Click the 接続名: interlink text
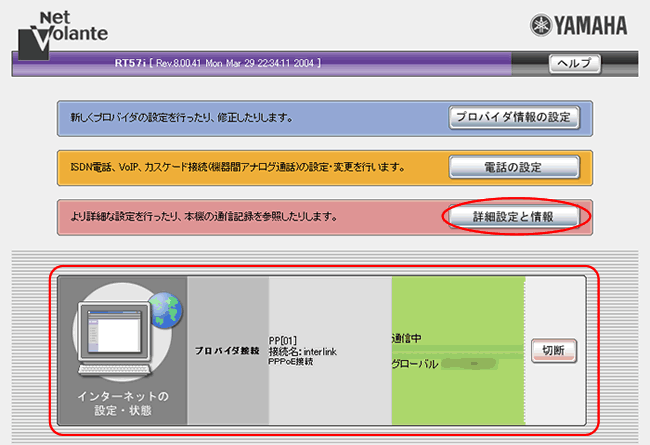 point(304,350)
